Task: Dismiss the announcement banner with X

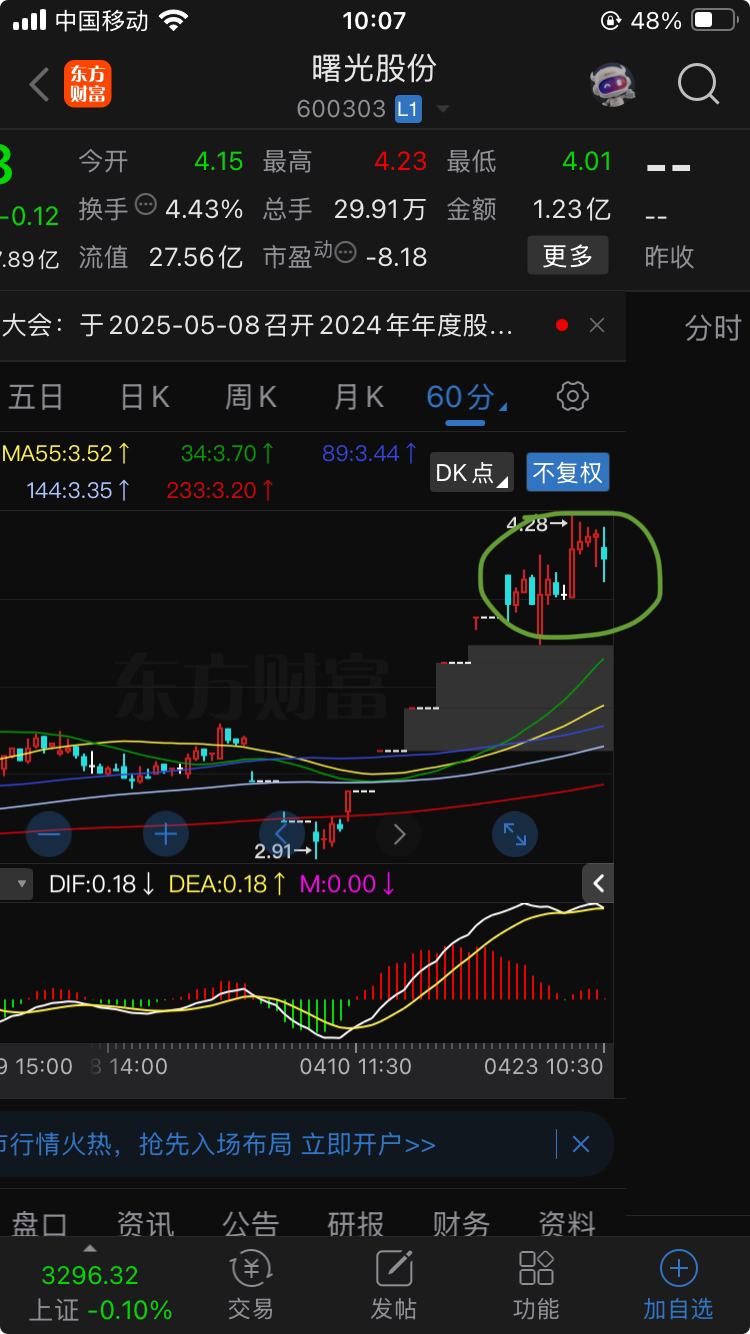Action: pos(596,325)
